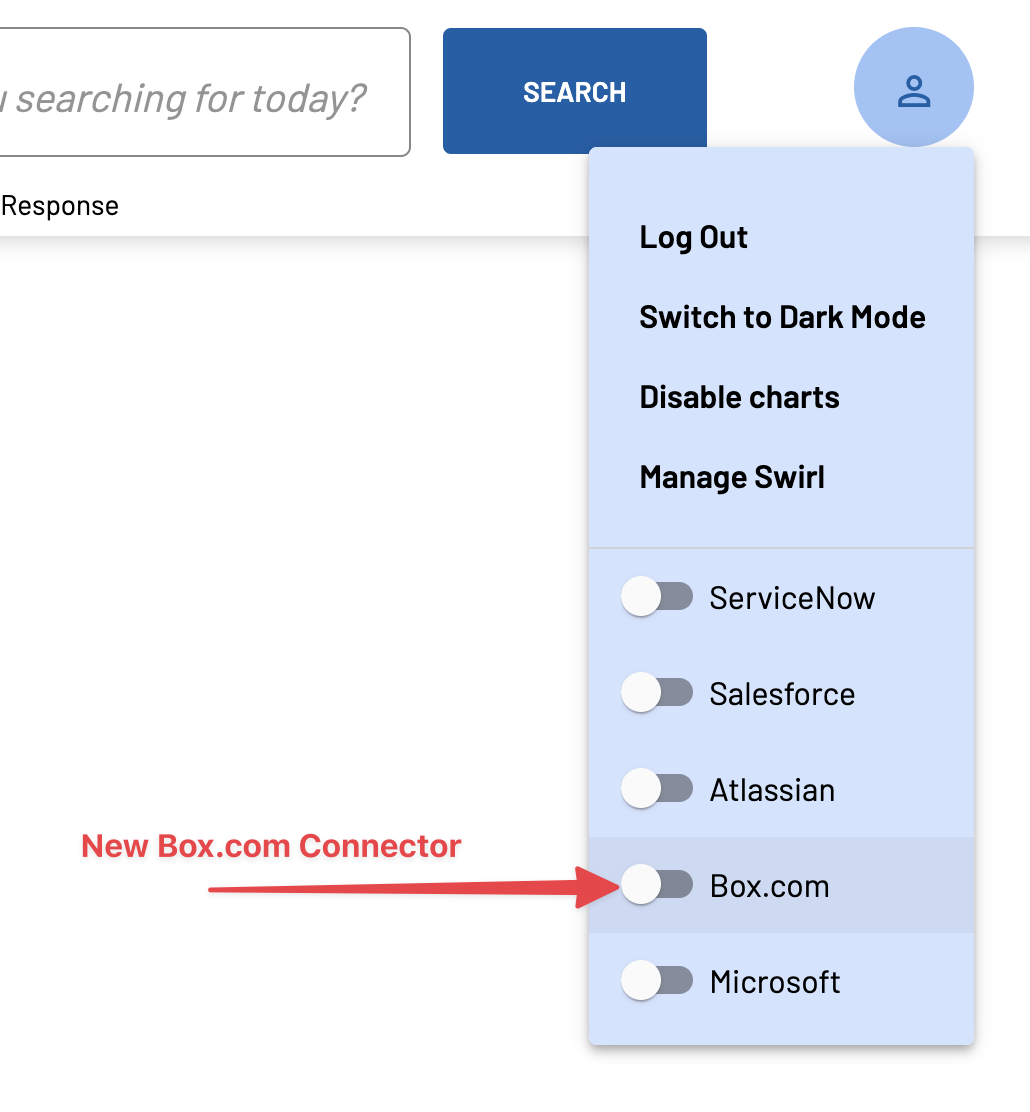Click the Box.com label text
Image resolution: width=1030 pixels, height=1112 pixels.
(770, 886)
